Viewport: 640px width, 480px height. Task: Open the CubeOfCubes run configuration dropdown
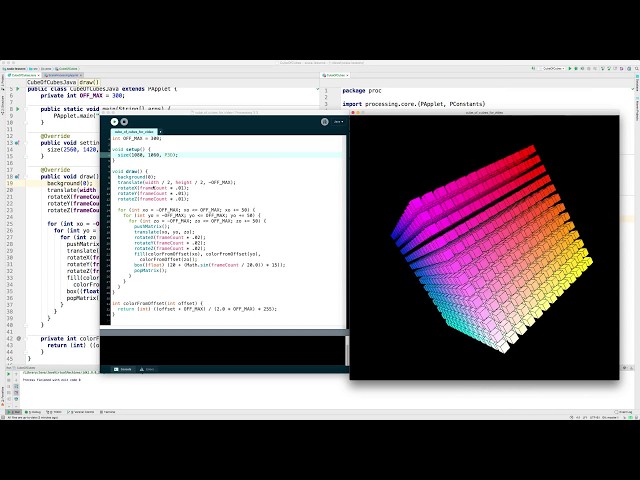[x=552, y=69]
